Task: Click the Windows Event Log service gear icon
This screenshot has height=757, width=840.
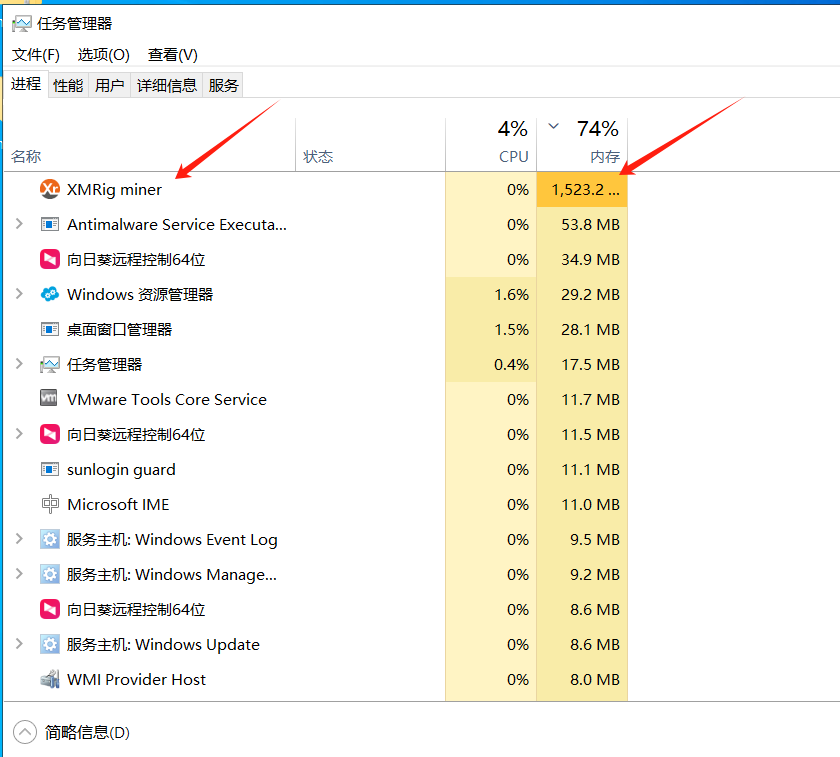Action: (x=50, y=539)
